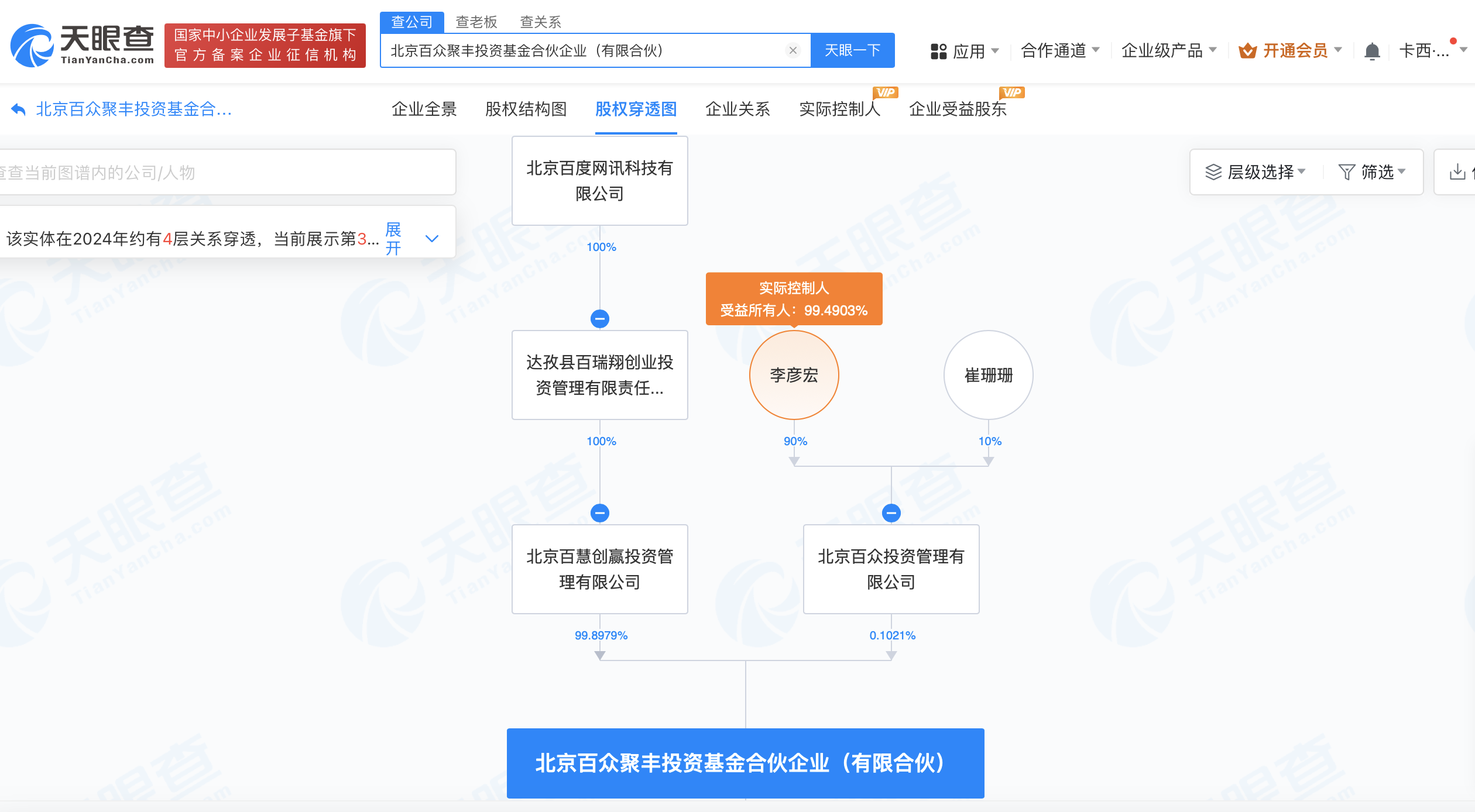Expand the 展开 chevron for penetration layers
This screenshot has width=1475, height=812.
coord(431,239)
